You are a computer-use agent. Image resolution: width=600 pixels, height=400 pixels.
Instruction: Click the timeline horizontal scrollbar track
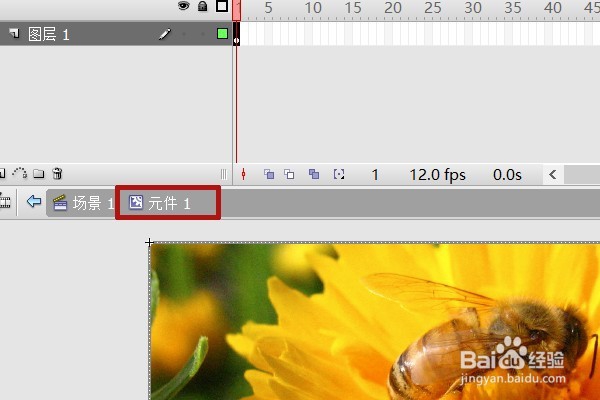tap(582, 175)
